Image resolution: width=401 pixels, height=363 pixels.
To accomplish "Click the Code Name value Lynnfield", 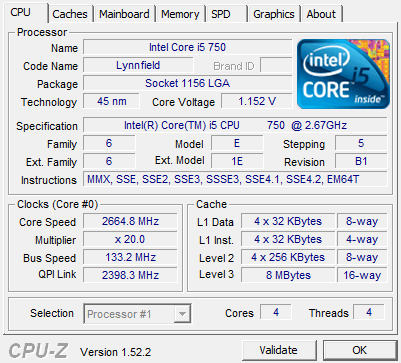I will tap(138, 65).
